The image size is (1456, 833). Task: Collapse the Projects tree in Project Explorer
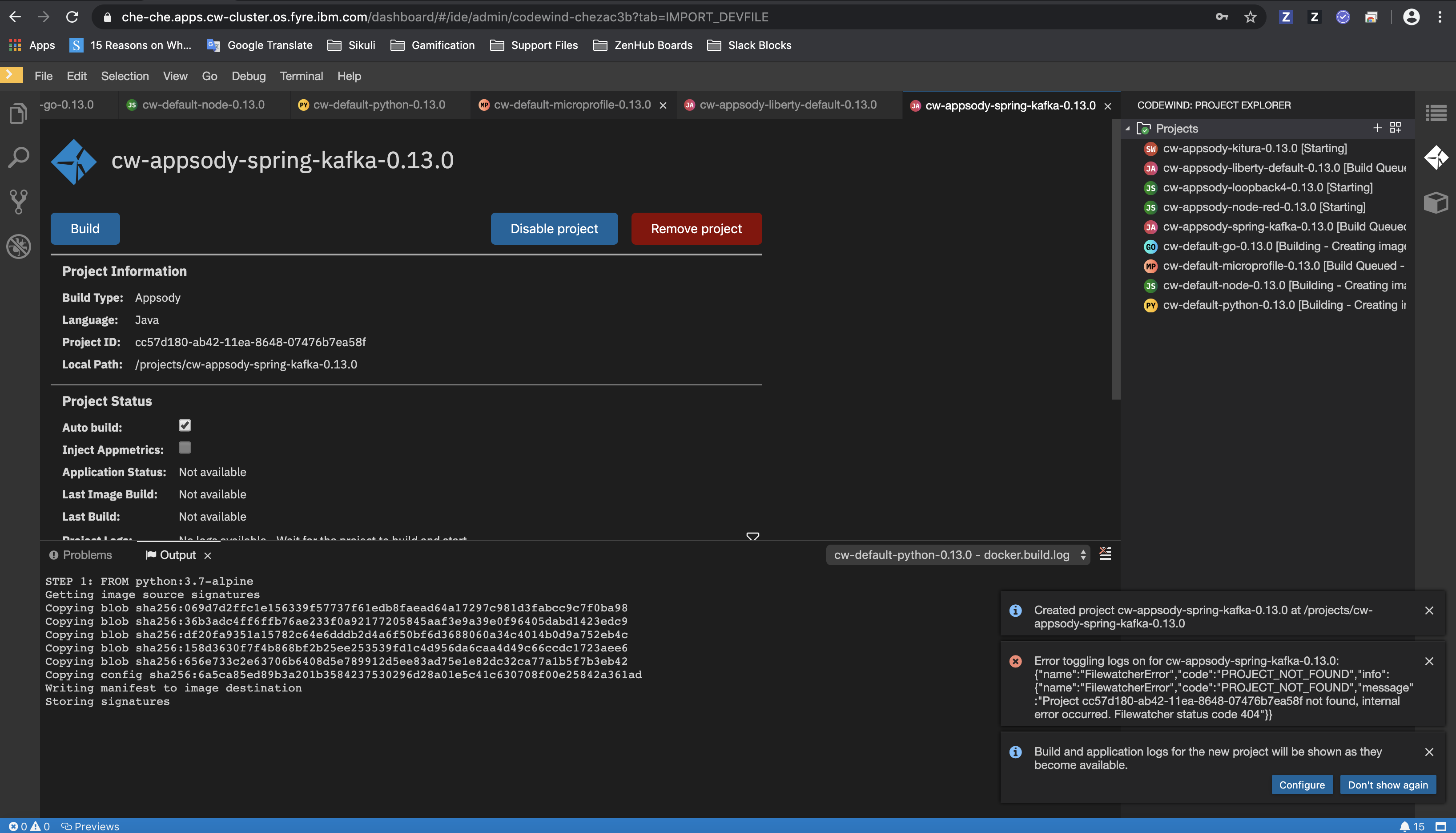coord(1128,128)
